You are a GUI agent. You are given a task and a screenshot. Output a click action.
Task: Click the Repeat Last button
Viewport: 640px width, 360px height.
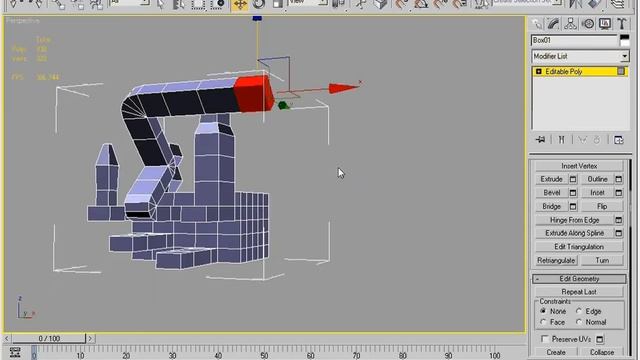coord(579,292)
